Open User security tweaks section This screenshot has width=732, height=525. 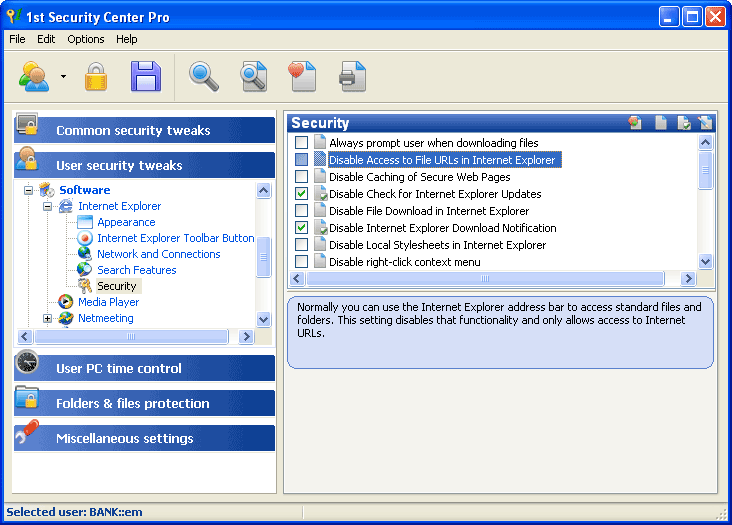point(144,165)
